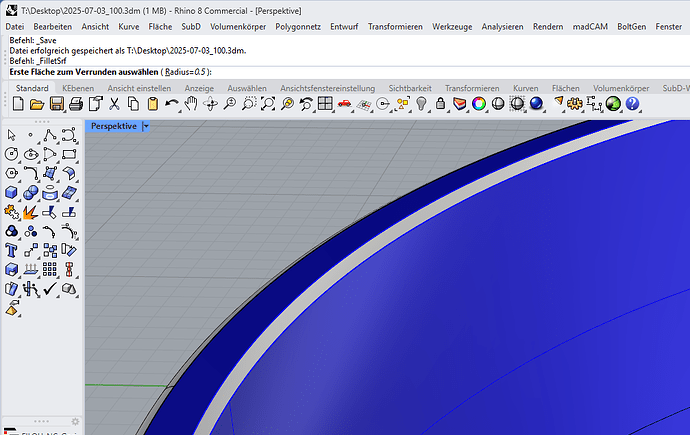Switch to the Ansicht einstellen tab
The image size is (690, 435).
tap(139, 88)
